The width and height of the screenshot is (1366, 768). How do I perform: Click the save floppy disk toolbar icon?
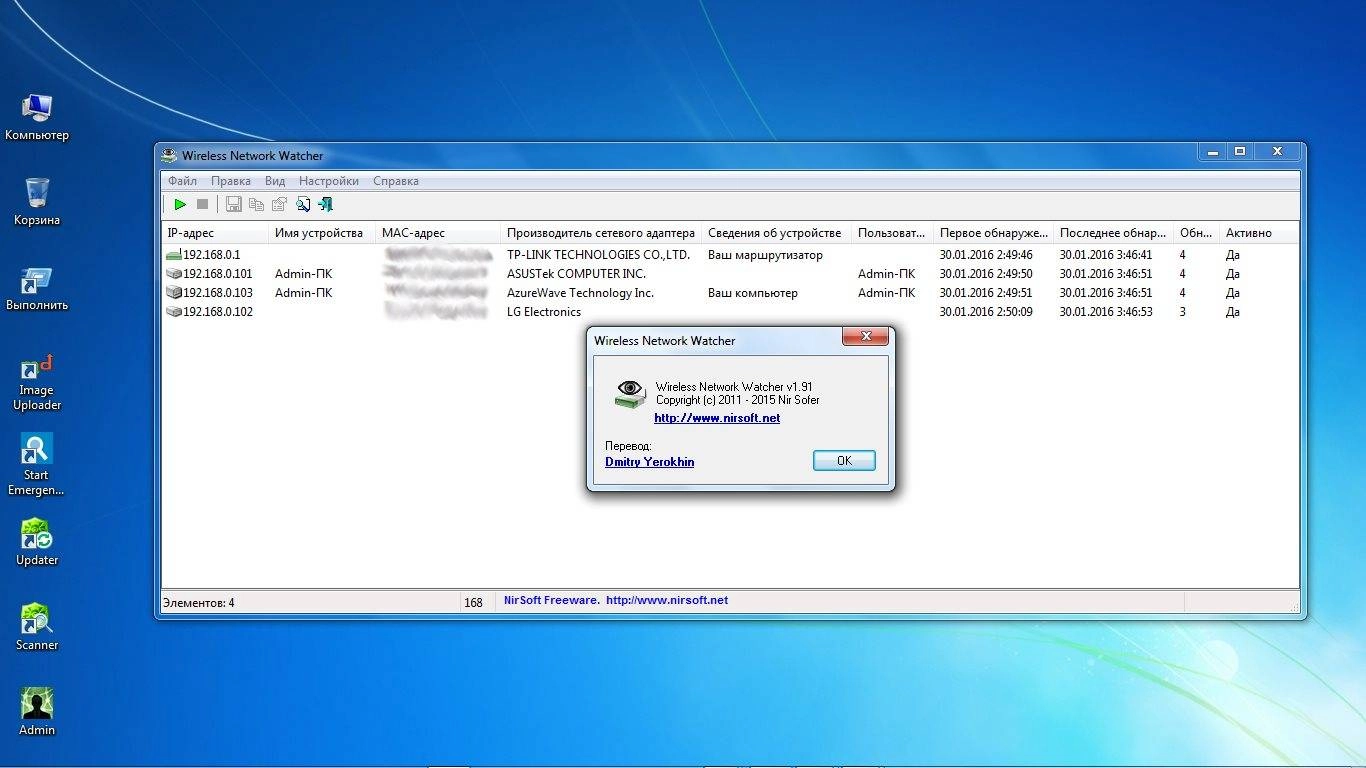point(234,204)
